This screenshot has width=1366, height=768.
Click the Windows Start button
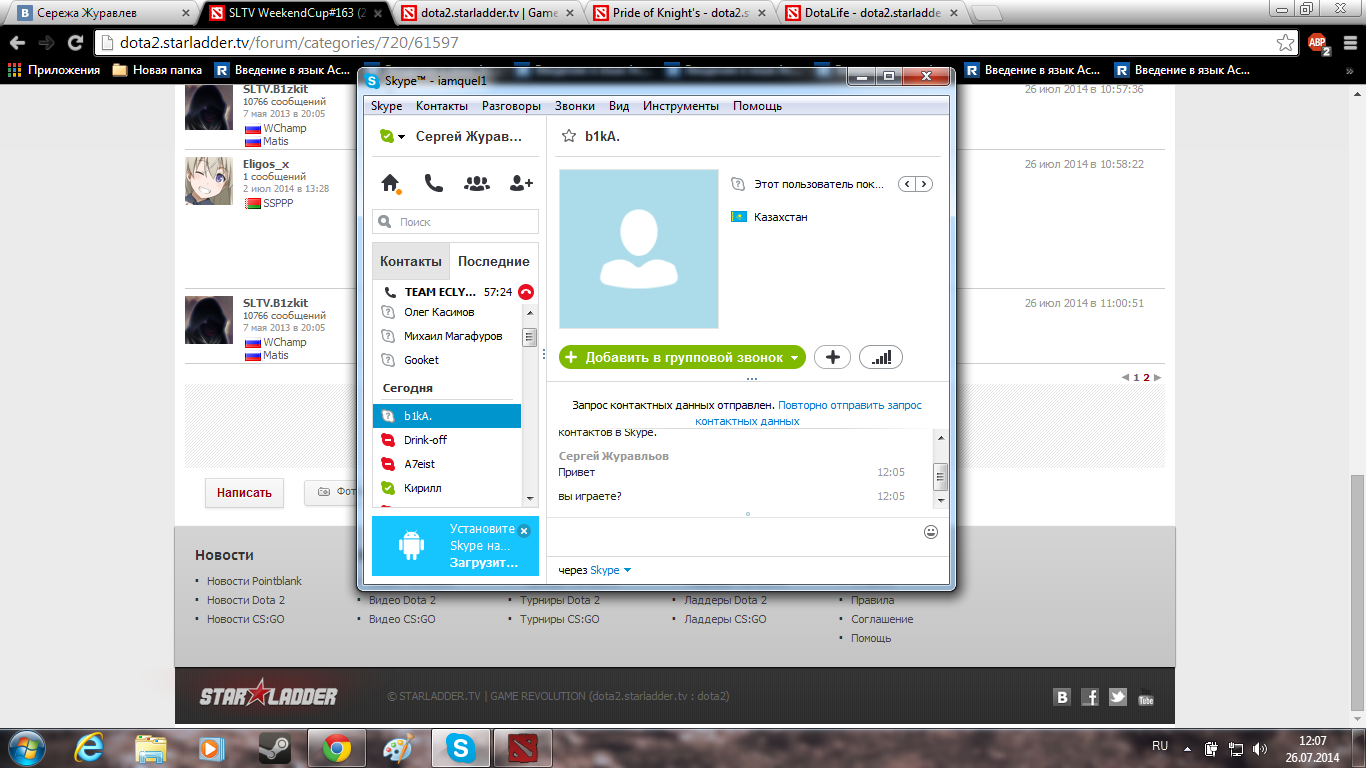pos(25,747)
